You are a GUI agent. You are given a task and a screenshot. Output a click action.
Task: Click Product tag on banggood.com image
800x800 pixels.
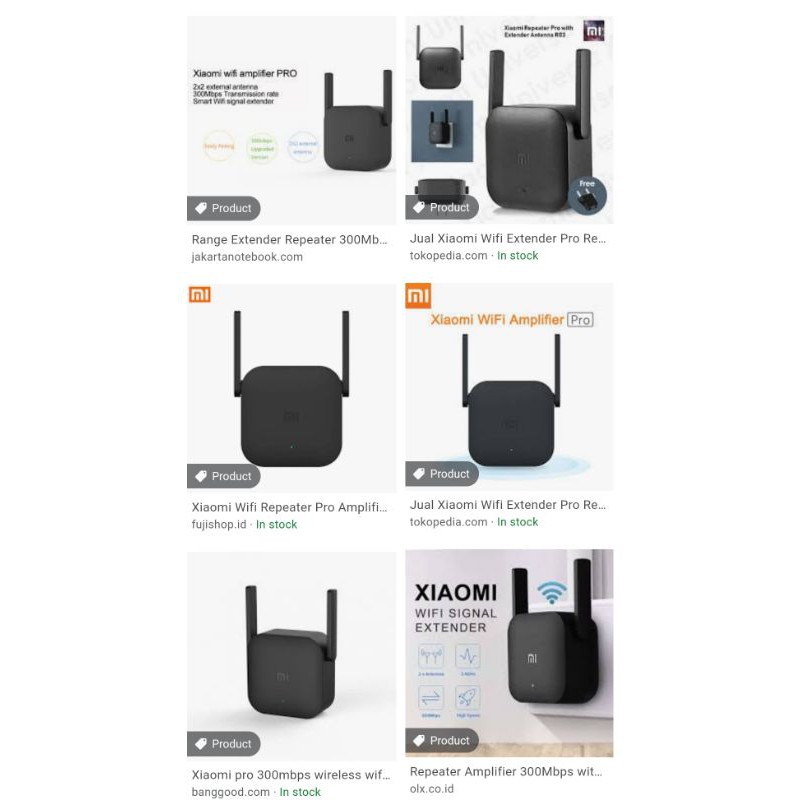(x=223, y=744)
